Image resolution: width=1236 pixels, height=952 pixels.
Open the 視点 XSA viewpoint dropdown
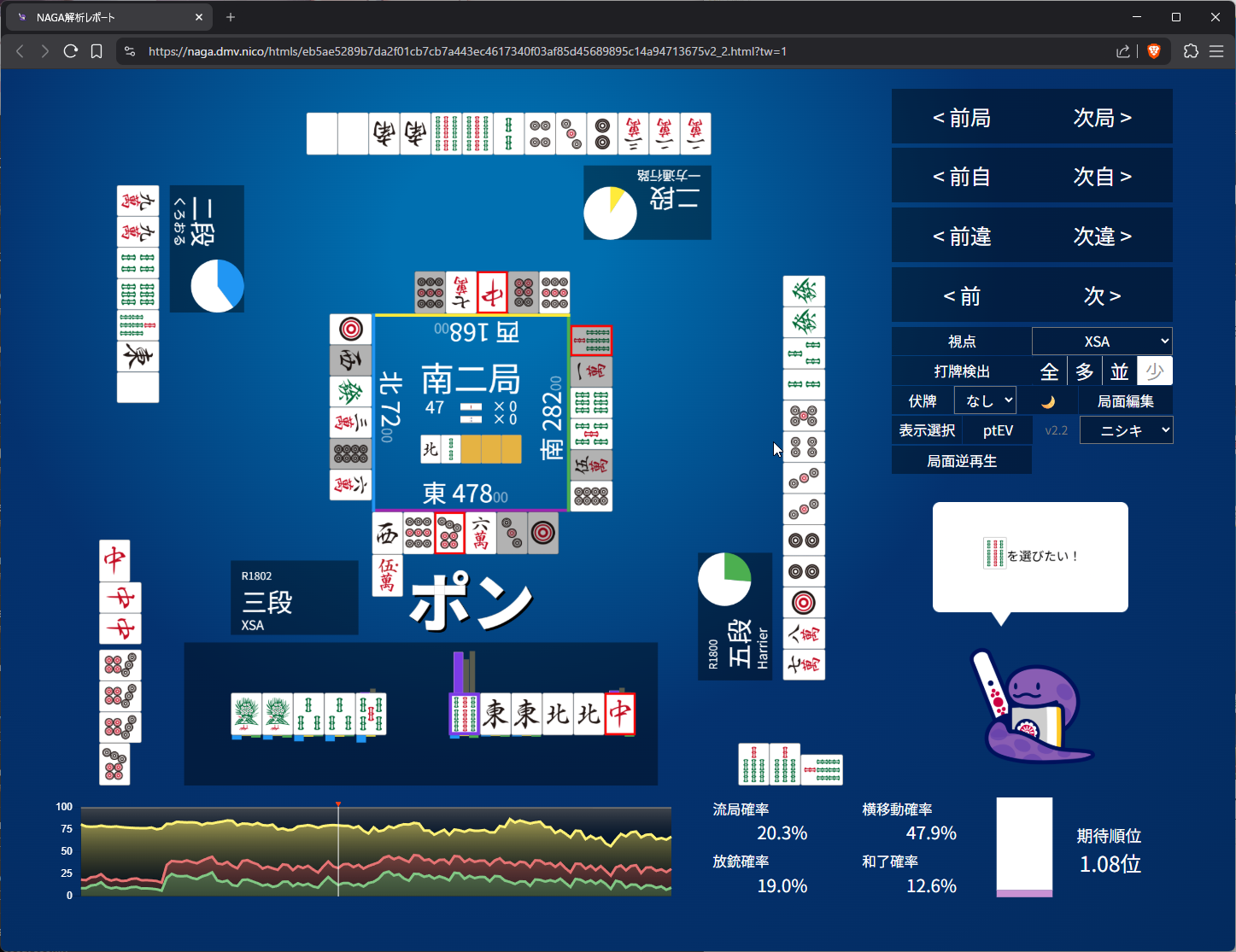1102,342
